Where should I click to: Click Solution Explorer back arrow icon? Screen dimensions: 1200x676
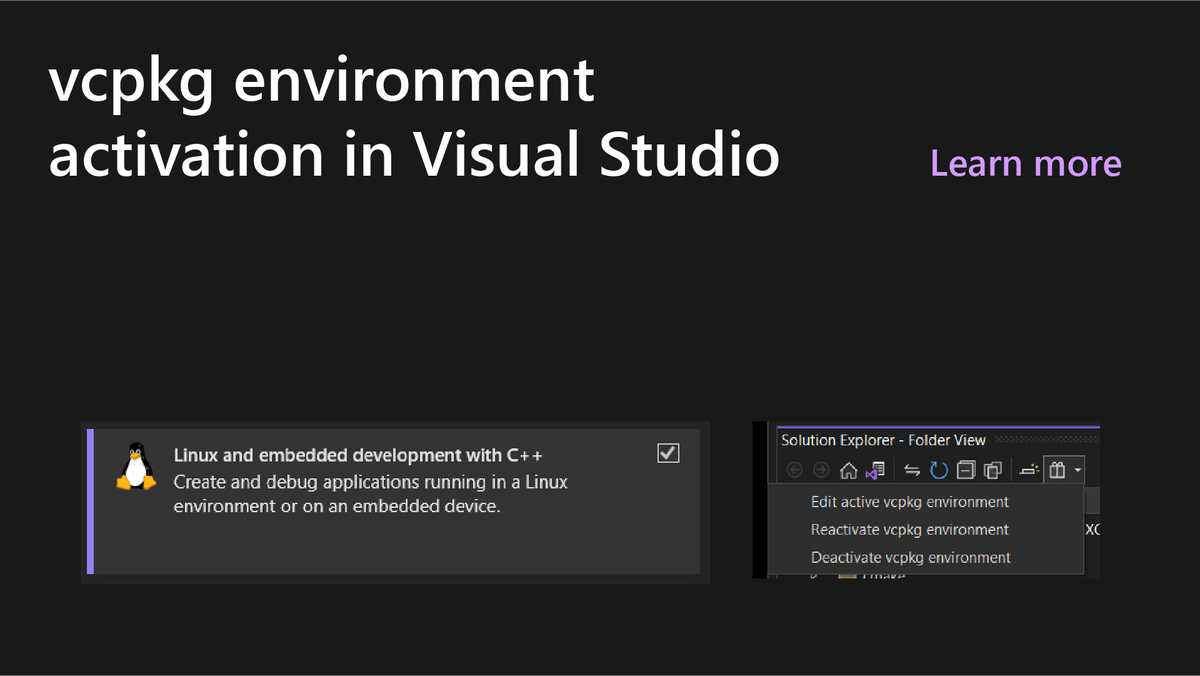(x=795, y=470)
